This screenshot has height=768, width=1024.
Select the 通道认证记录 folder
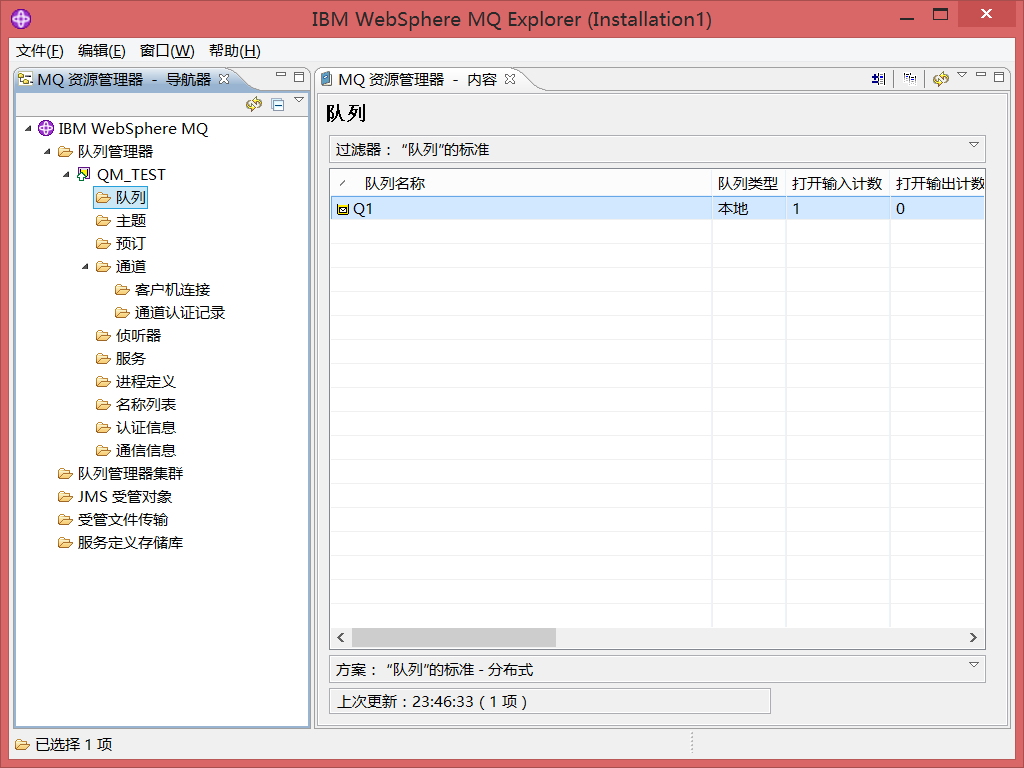170,313
